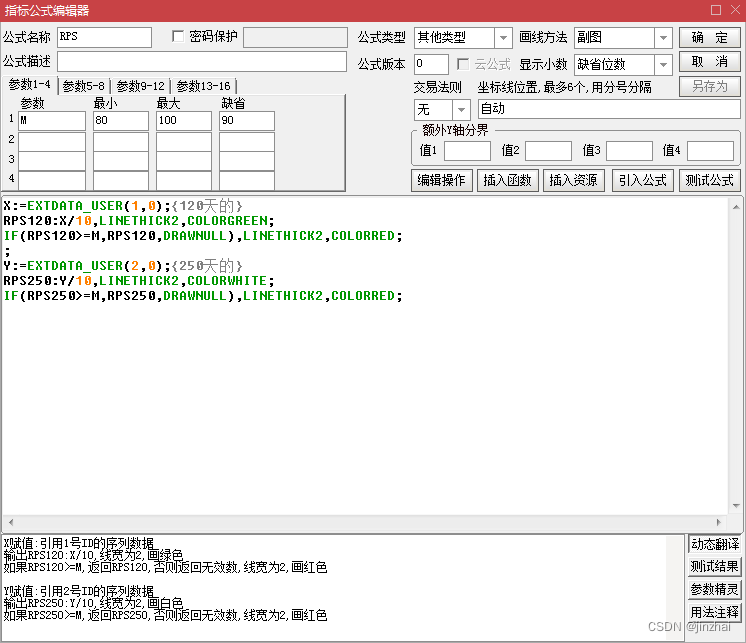Click the 插入函数 button
This screenshot has width=746, height=643.
point(507,180)
